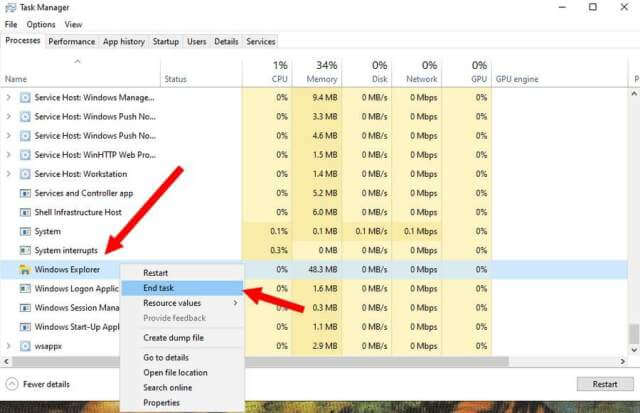Click the Service Host: Windows Manage... process icon
Screen dimensions: 640x413
click(25, 98)
